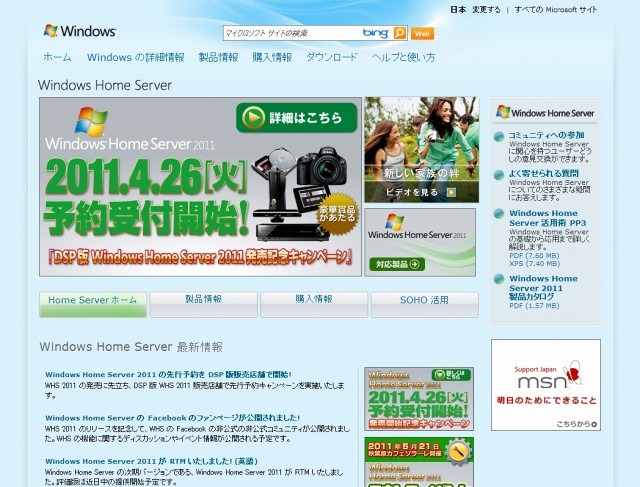
Task: Open 製品情報 in the top navigation bar
Action: click(218, 57)
